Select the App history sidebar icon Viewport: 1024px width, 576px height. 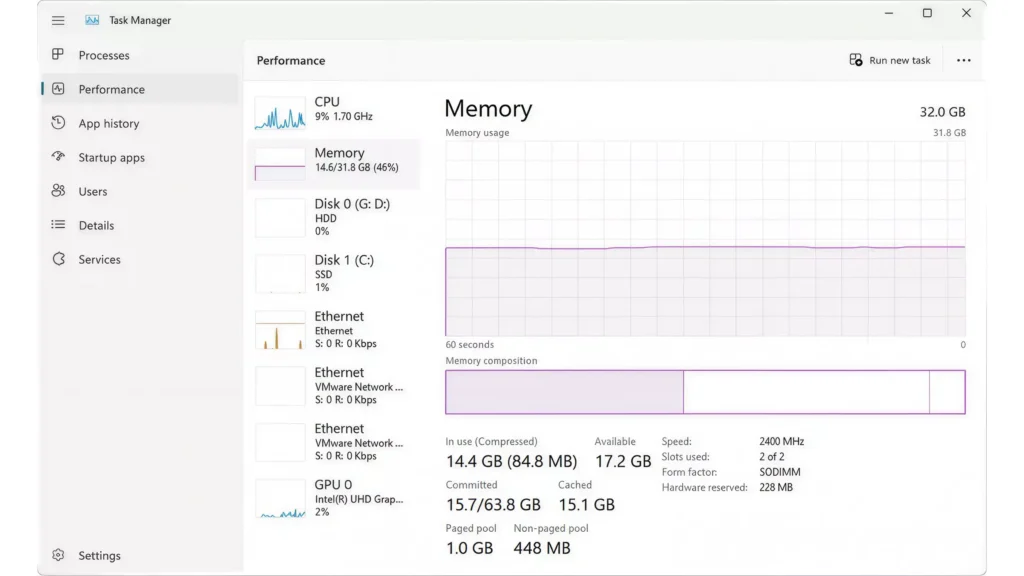58,123
